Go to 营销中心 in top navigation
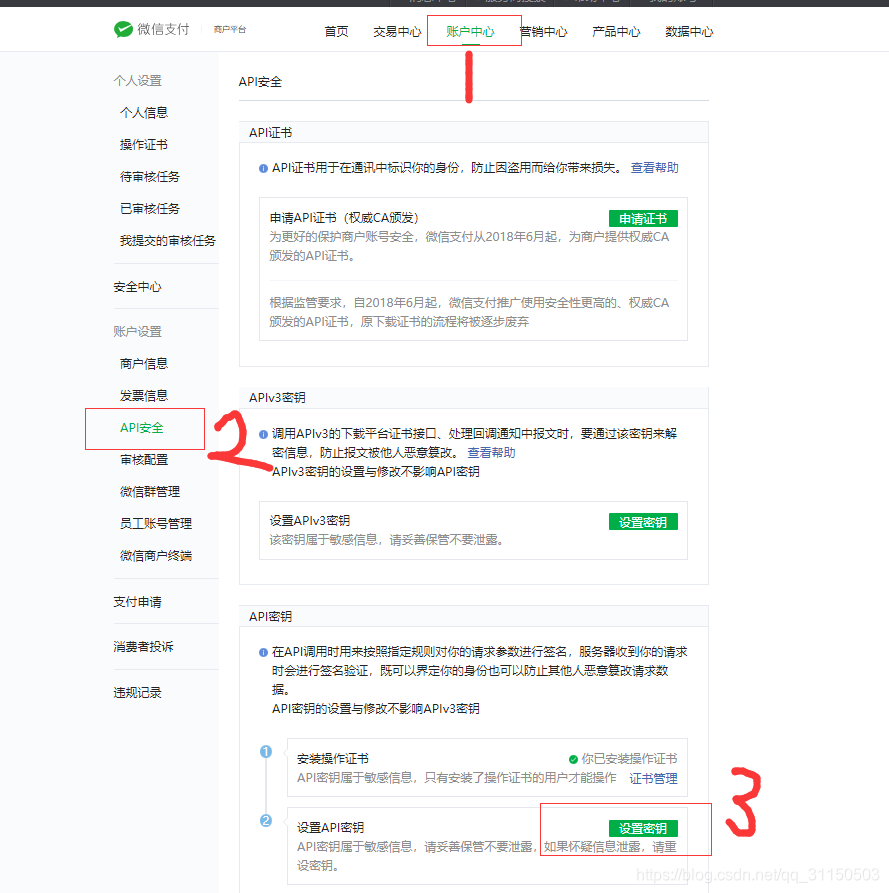Image resolution: width=889 pixels, height=893 pixels. [x=544, y=31]
